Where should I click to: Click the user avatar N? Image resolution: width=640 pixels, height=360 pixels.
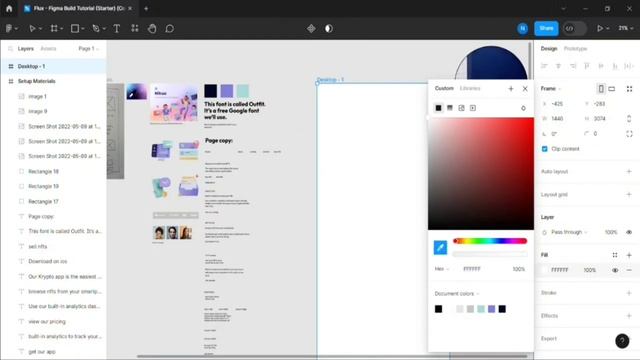click(522, 29)
